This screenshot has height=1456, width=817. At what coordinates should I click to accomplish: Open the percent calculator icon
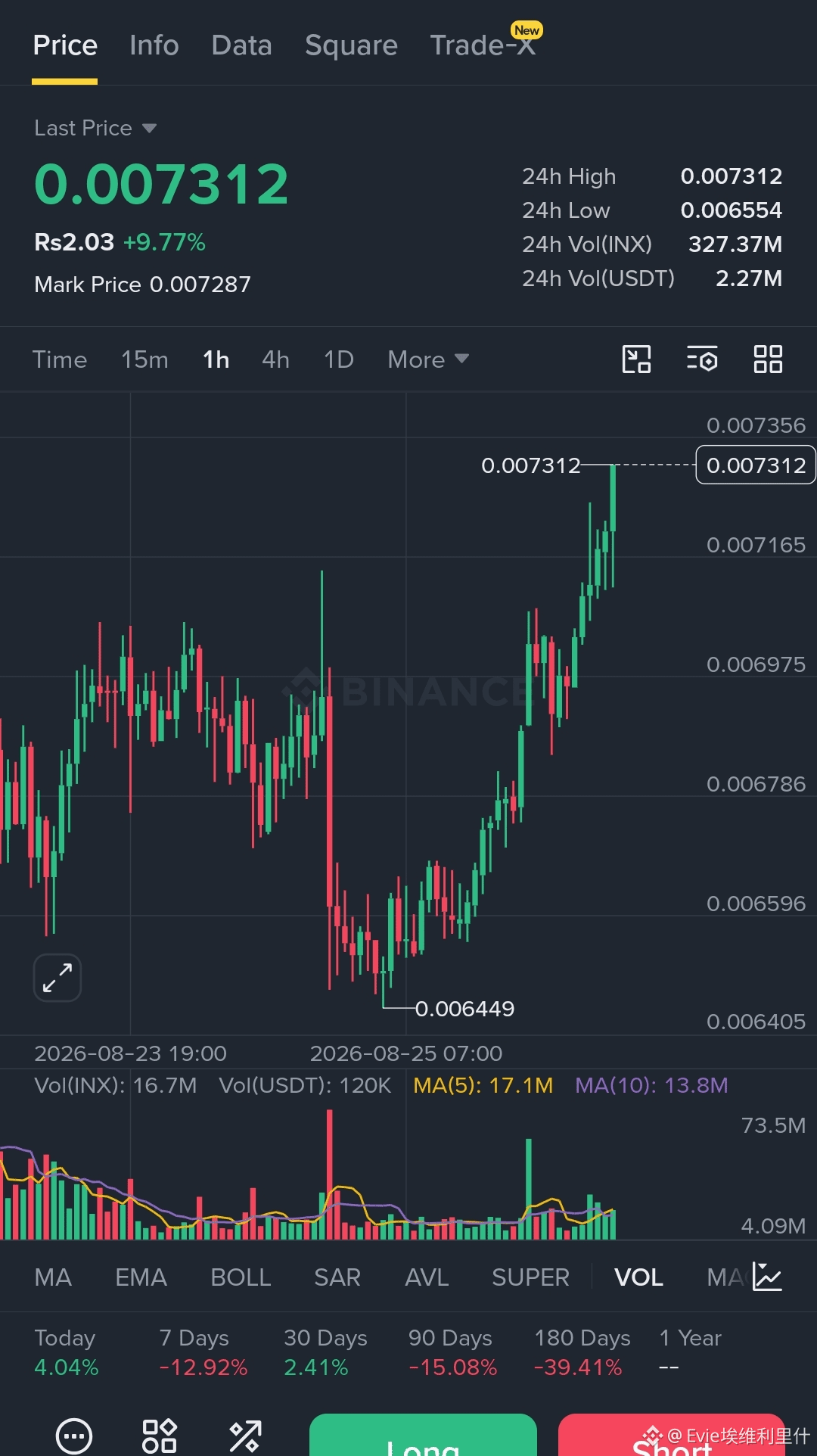click(x=245, y=1436)
